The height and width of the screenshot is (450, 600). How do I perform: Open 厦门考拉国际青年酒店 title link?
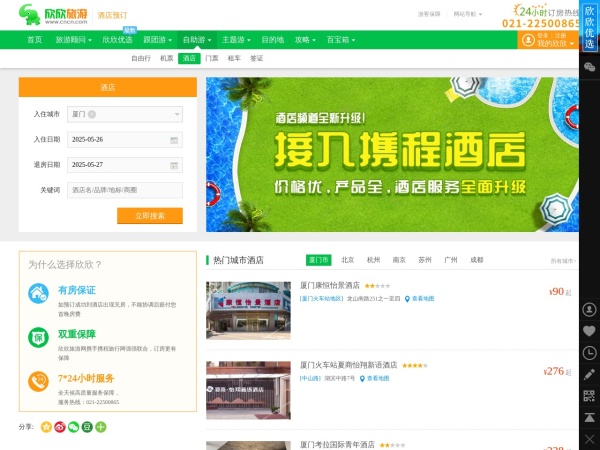337,445
